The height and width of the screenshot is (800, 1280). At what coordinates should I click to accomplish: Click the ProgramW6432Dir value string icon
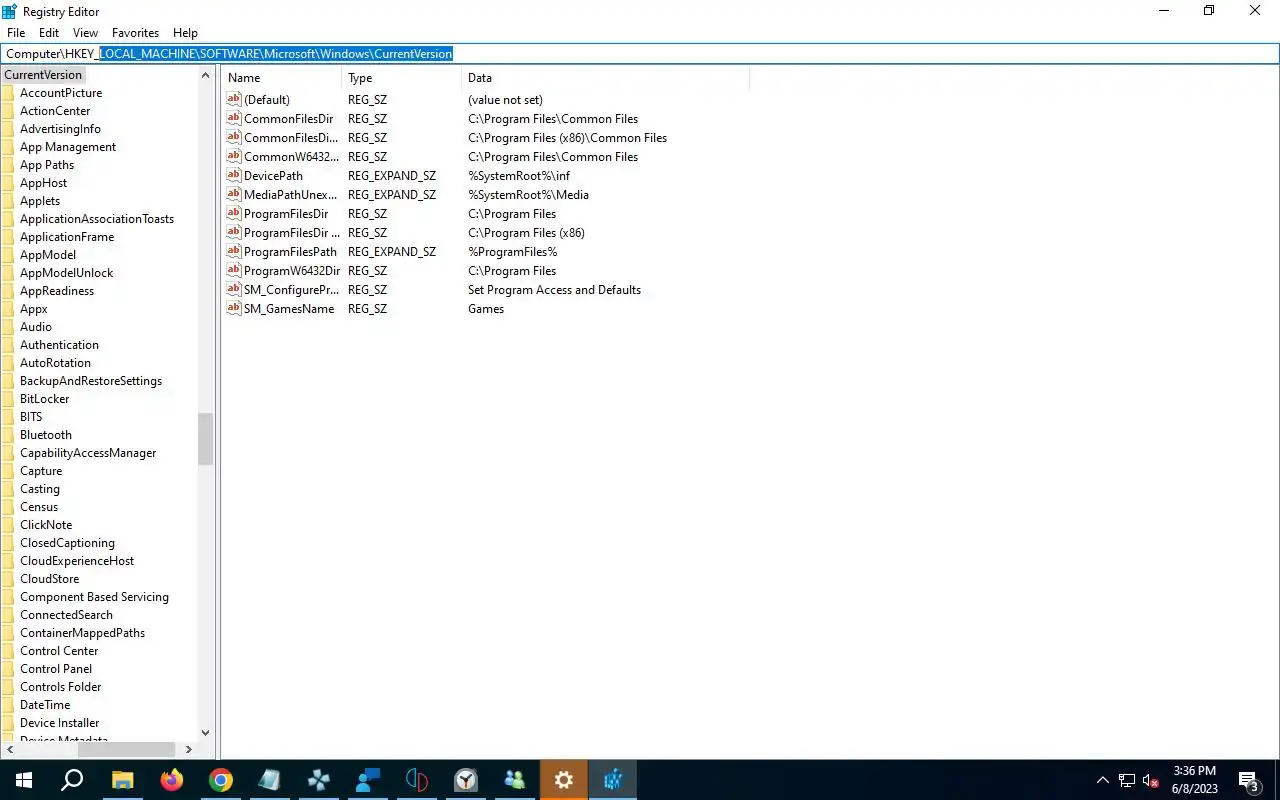point(234,270)
